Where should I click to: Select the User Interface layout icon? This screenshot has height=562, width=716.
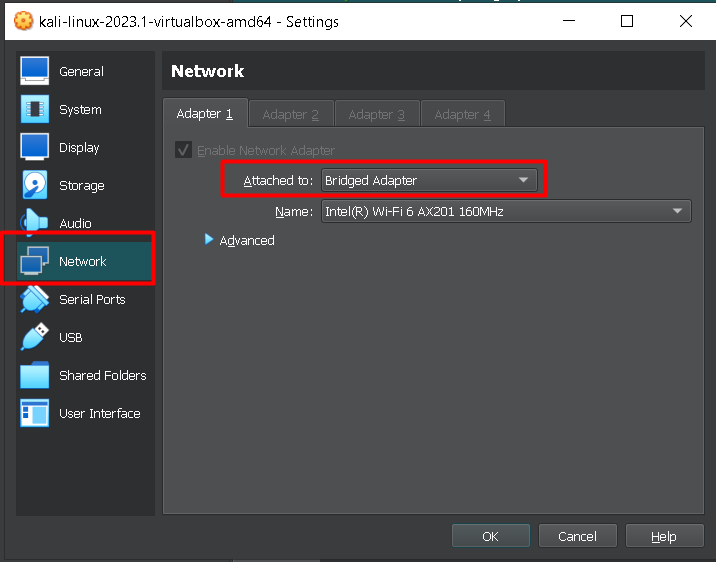tap(35, 413)
